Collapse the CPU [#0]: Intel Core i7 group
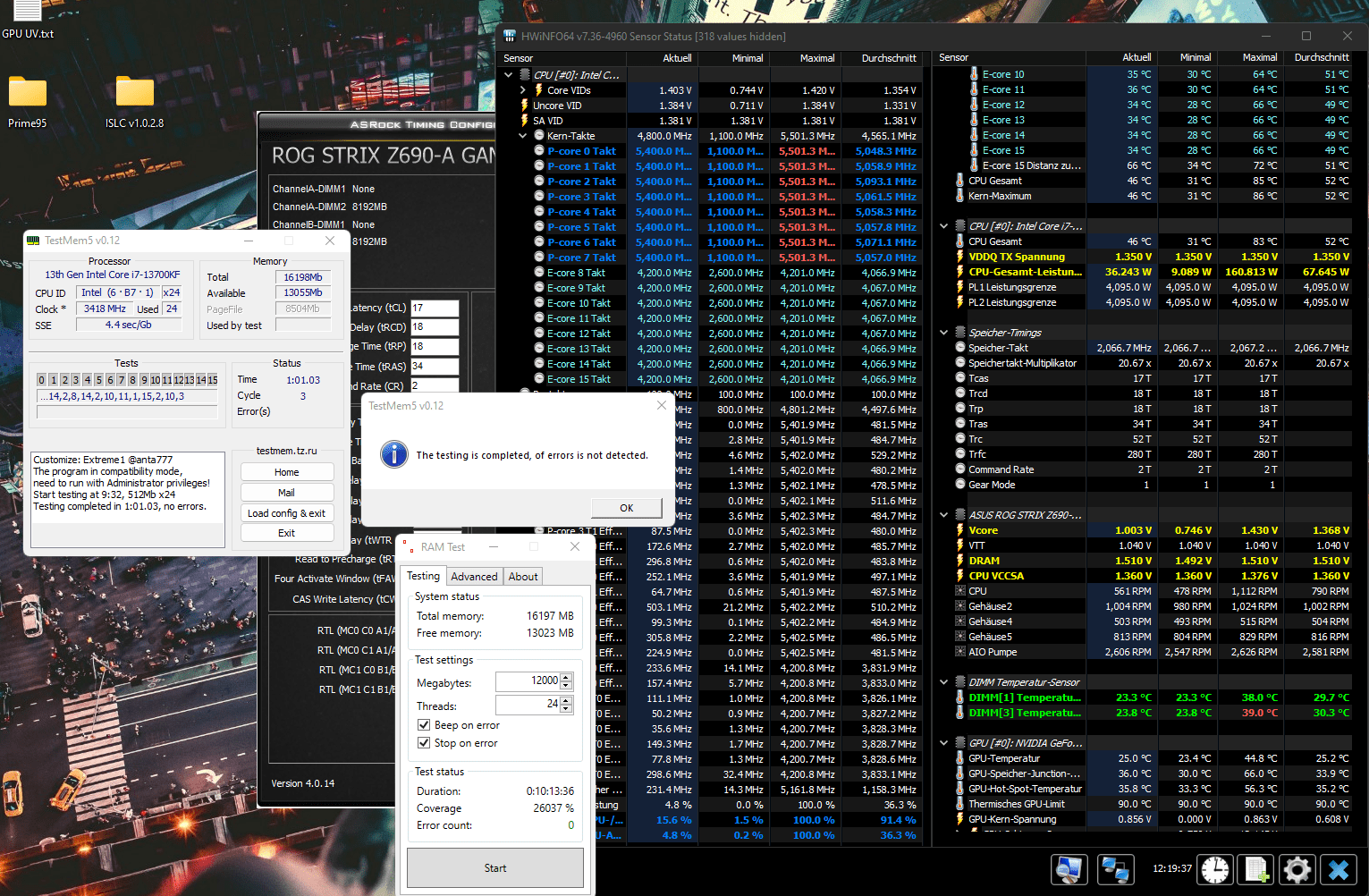The image size is (1369, 896). coord(943,226)
